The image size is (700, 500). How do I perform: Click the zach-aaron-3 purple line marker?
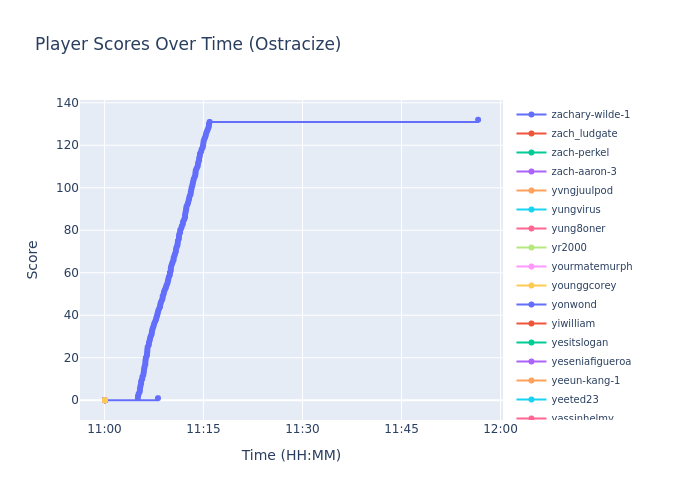coord(531,172)
